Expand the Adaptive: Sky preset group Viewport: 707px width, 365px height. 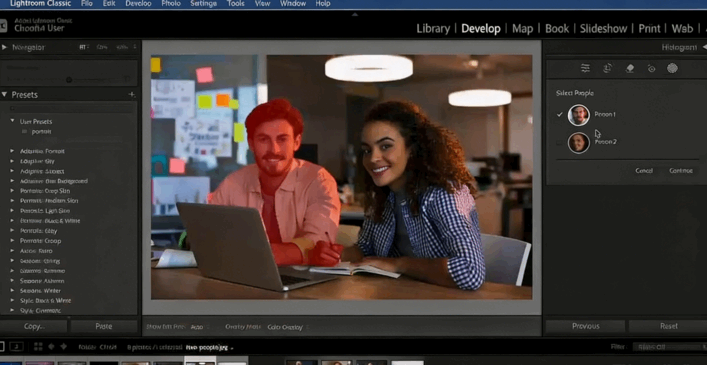[x=12, y=161]
